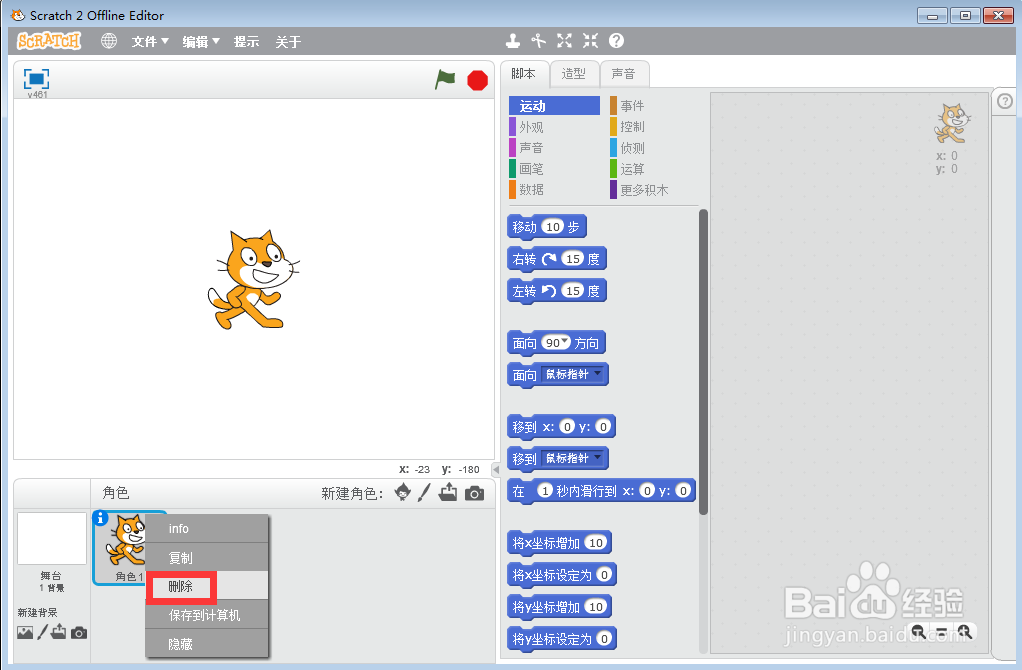Open the 文件 menu
Screen dimensions: 1022x670
(x=150, y=42)
